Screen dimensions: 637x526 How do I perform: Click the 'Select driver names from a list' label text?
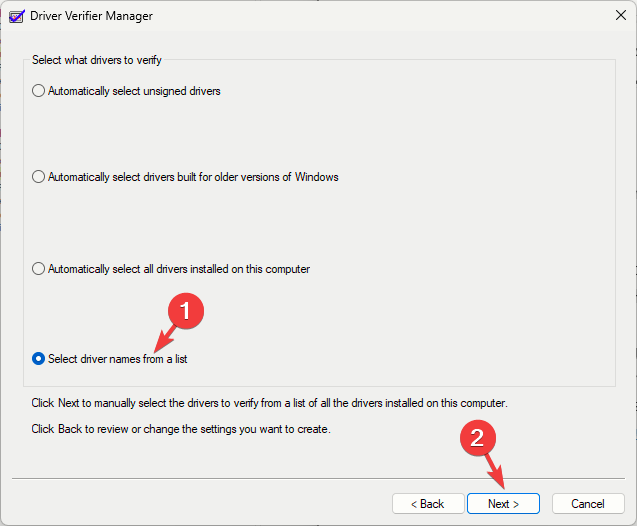point(118,359)
